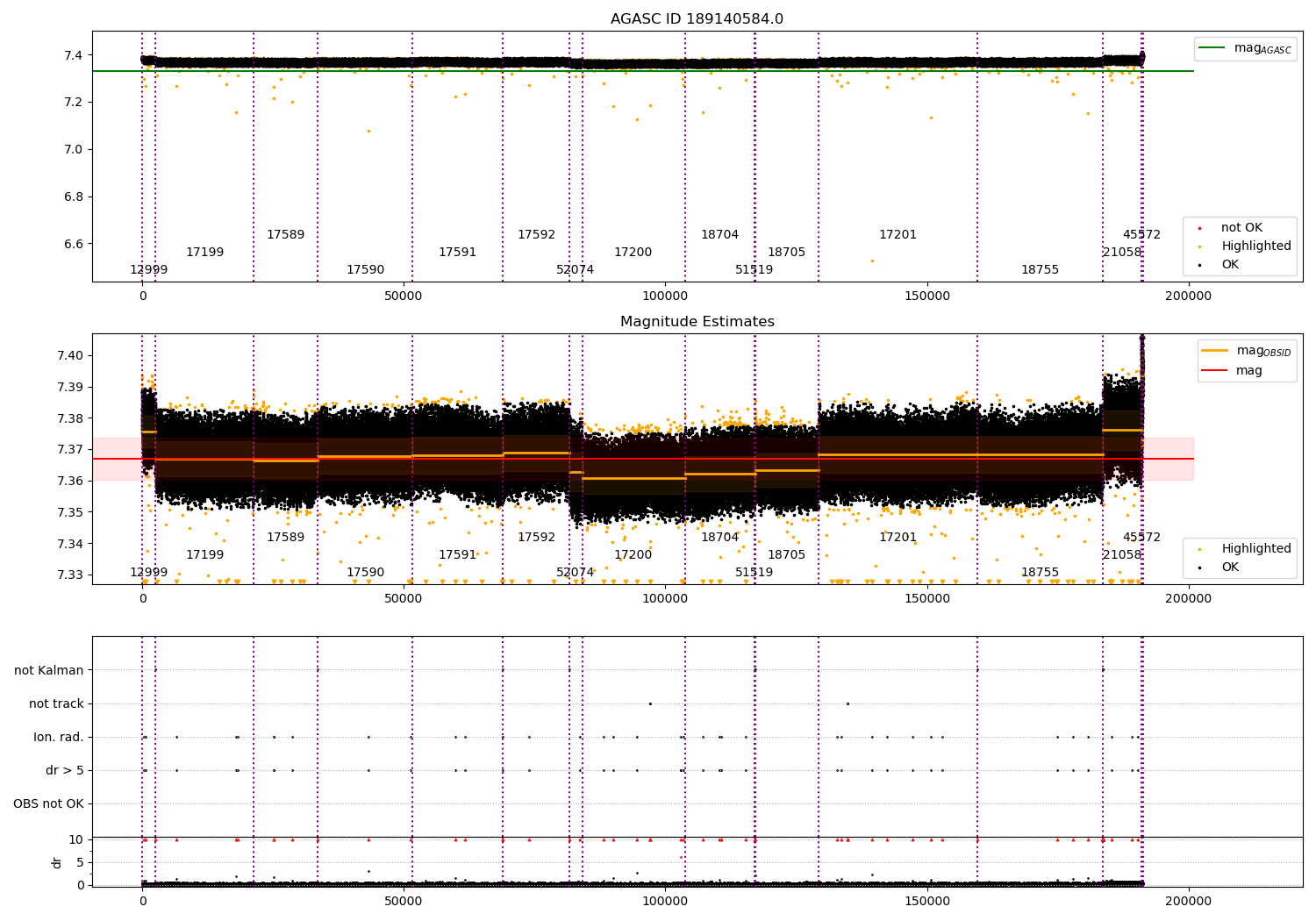The height and width of the screenshot is (921, 1316).
Task: Click the 7.0 y-axis tick label
Action: 74,149
